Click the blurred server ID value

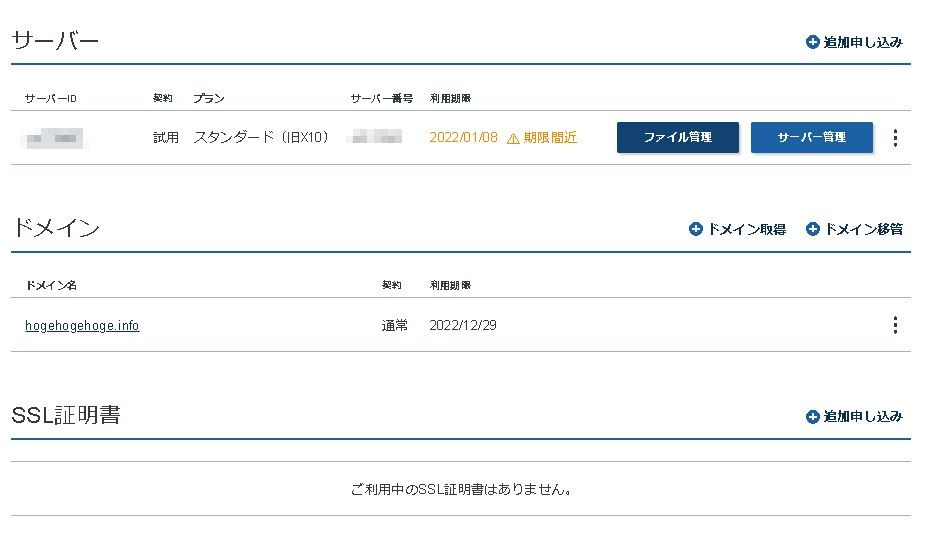(x=55, y=138)
